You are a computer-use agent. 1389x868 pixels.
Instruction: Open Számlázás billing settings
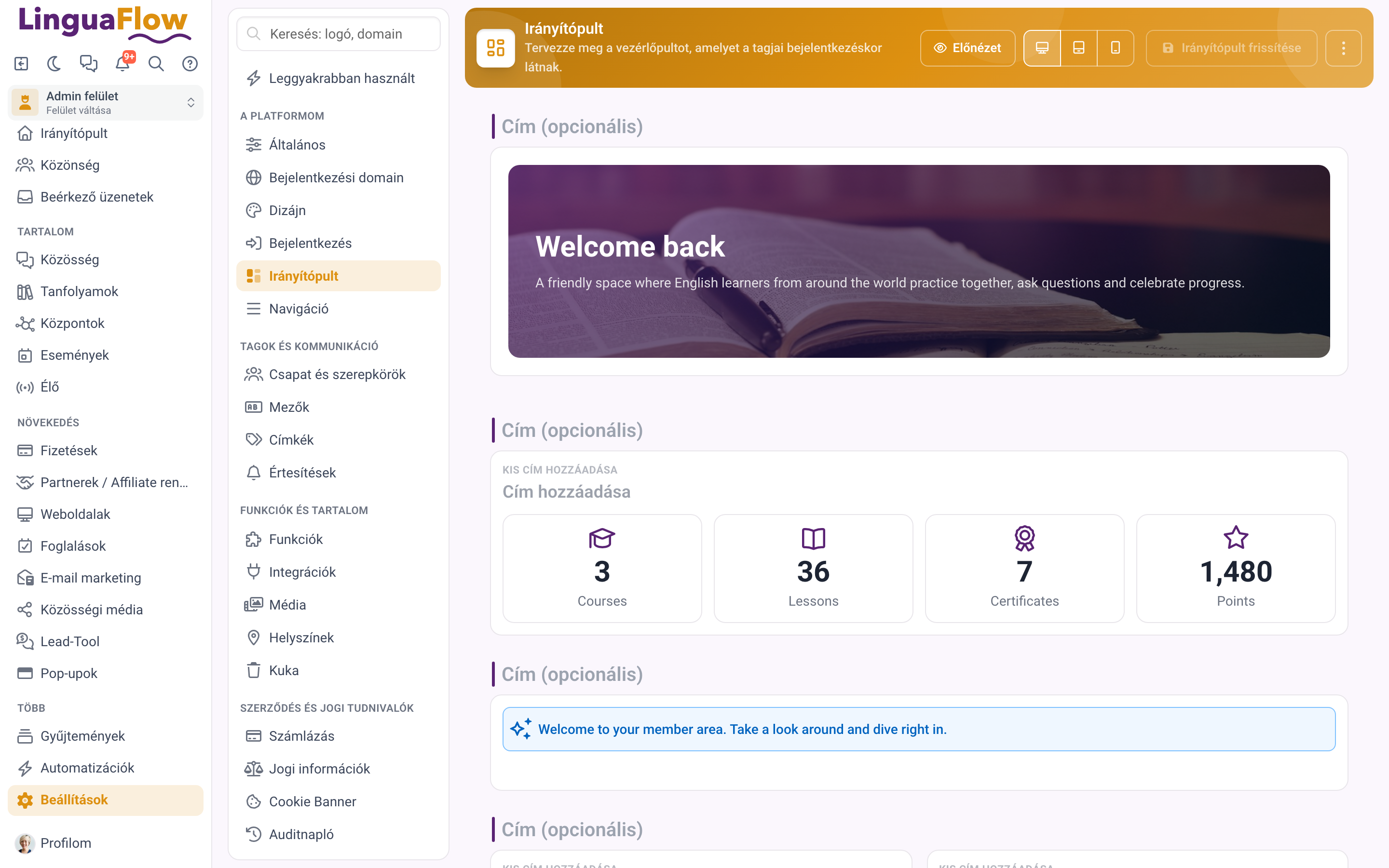339,736
